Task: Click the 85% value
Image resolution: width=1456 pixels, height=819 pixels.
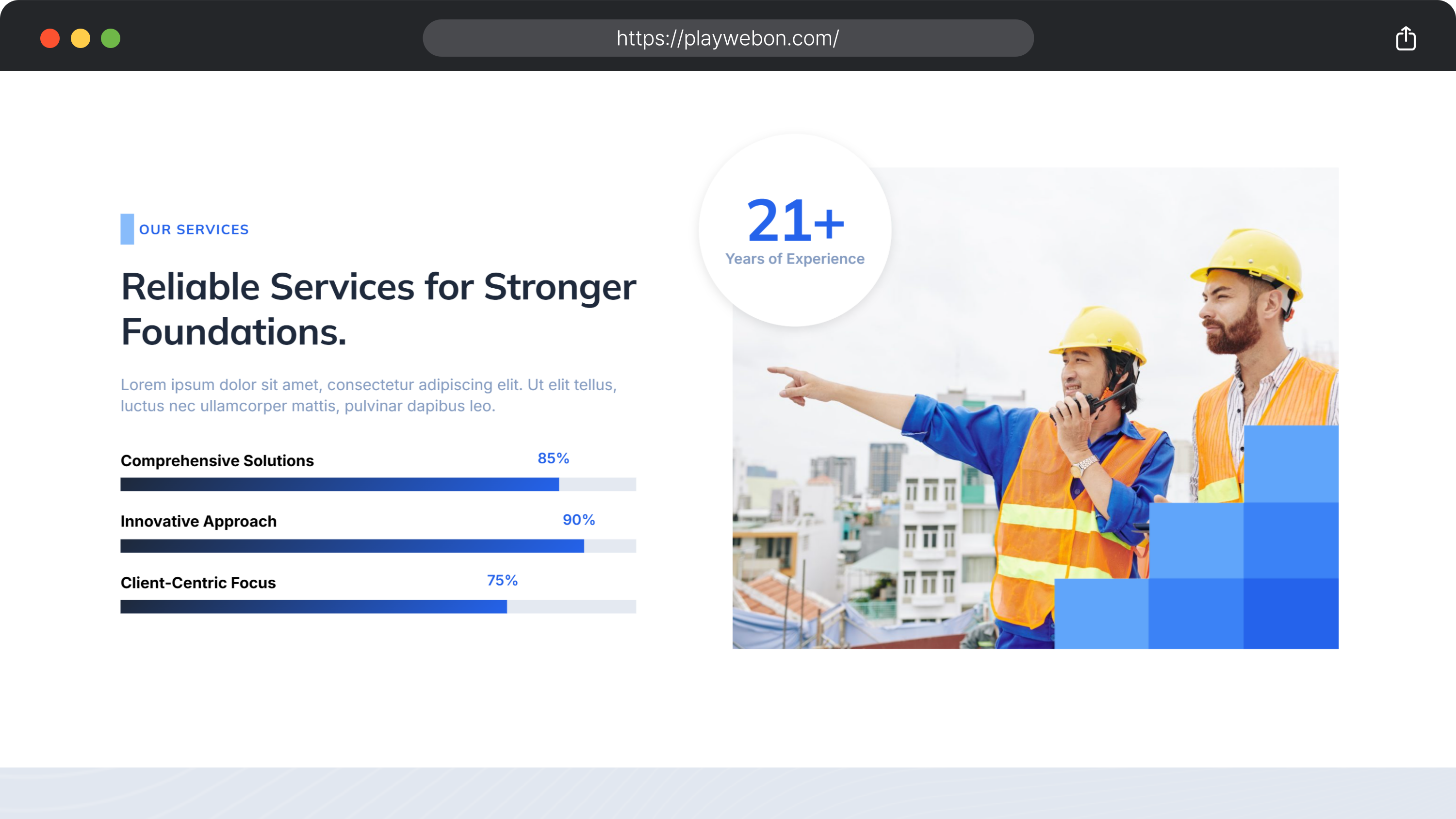Action: [554, 459]
